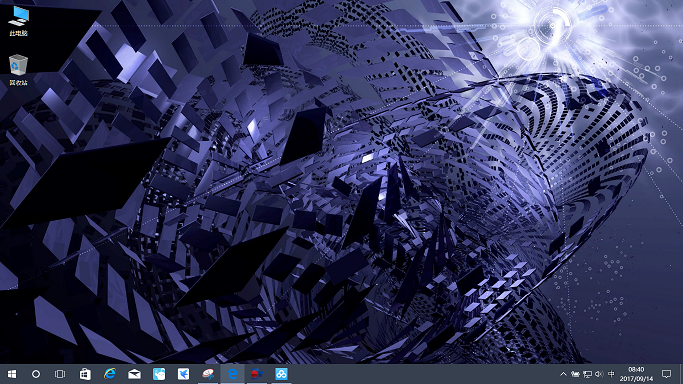Click the battery power tray icon
The image size is (683, 384).
pyautogui.click(x=575, y=374)
